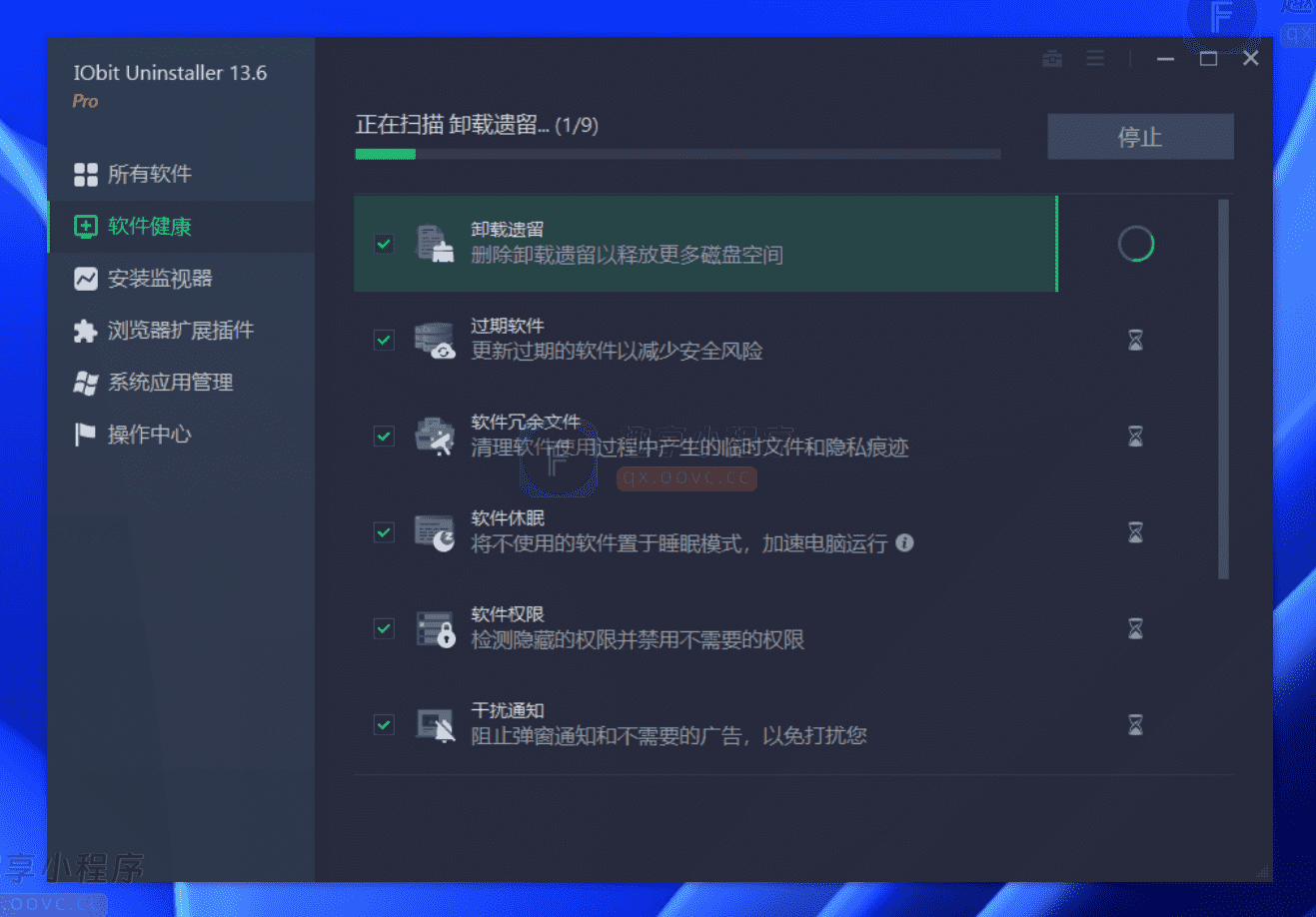The width and height of the screenshot is (1316, 917).
Task: Click the 软件休眠 moon icon
Action: click(435, 532)
